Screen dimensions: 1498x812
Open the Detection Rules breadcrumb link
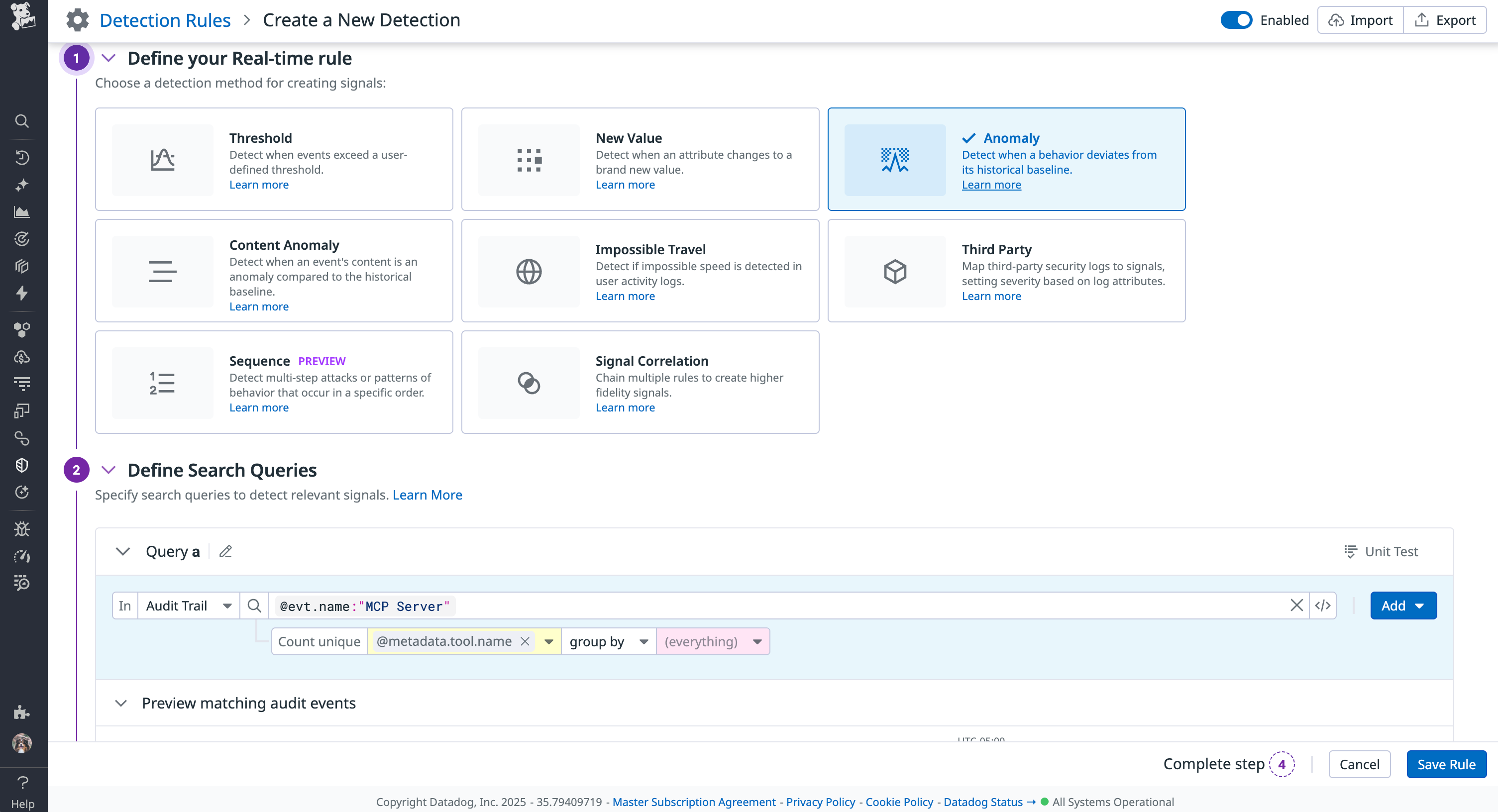click(x=165, y=19)
